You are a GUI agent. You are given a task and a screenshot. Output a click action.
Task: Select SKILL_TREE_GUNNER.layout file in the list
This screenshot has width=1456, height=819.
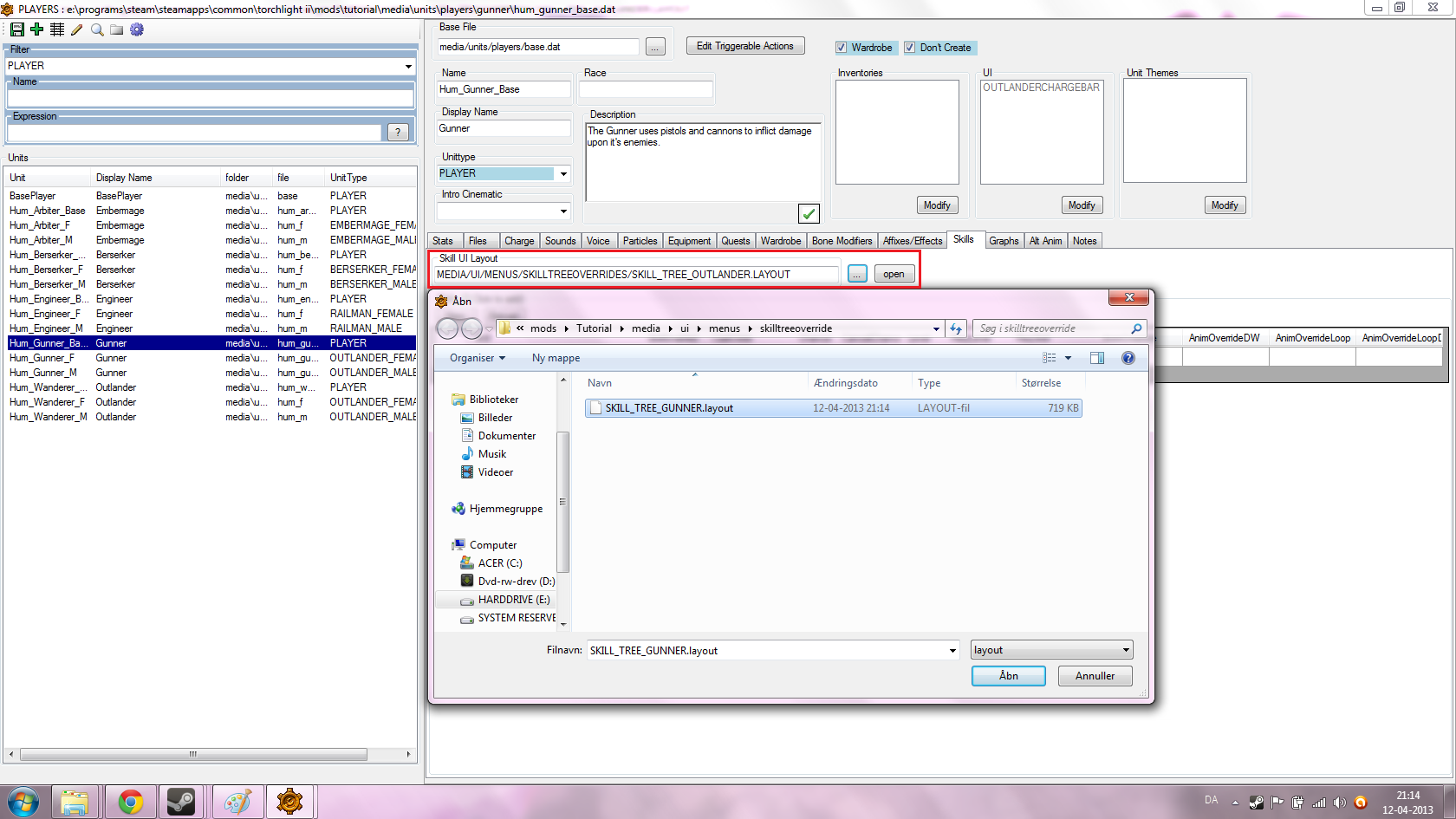pyautogui.click(x=834, y=408)
